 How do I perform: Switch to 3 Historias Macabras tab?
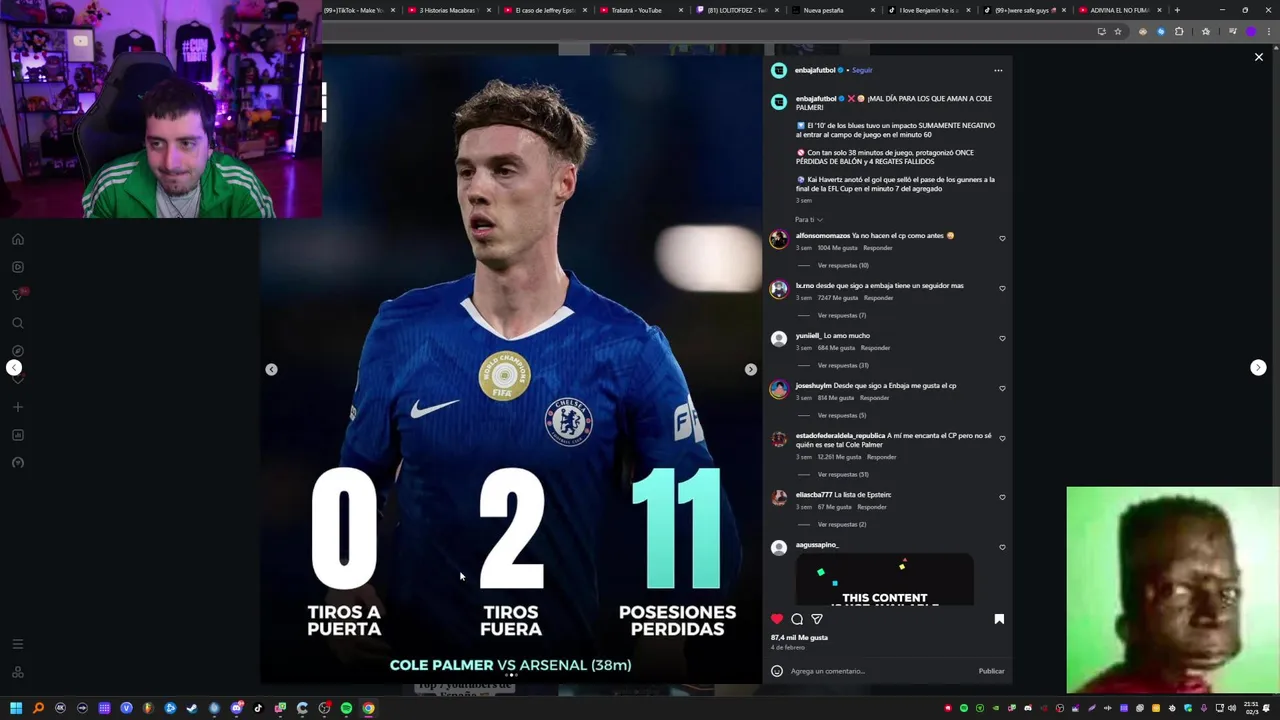point(449,10)
